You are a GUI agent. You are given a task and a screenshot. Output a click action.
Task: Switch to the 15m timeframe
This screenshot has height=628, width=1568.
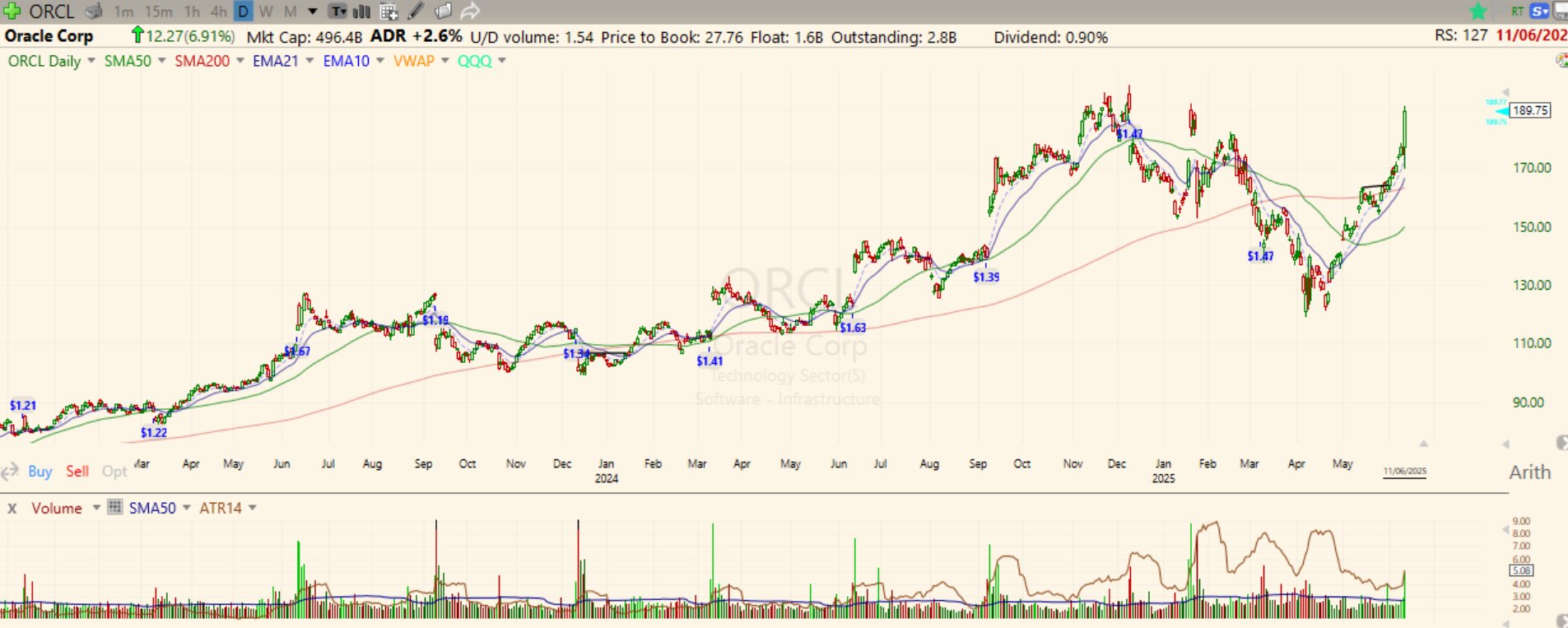coord(159,12)
